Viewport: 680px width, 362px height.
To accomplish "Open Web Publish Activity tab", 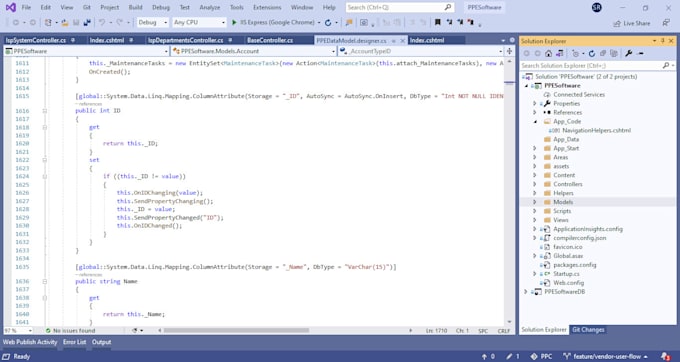I will [30, 342].
